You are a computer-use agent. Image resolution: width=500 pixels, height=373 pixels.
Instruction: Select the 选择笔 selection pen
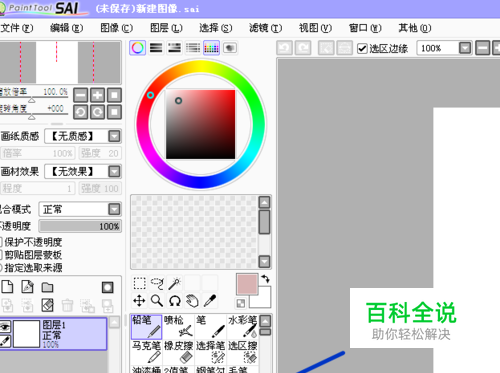coord(210,352)
